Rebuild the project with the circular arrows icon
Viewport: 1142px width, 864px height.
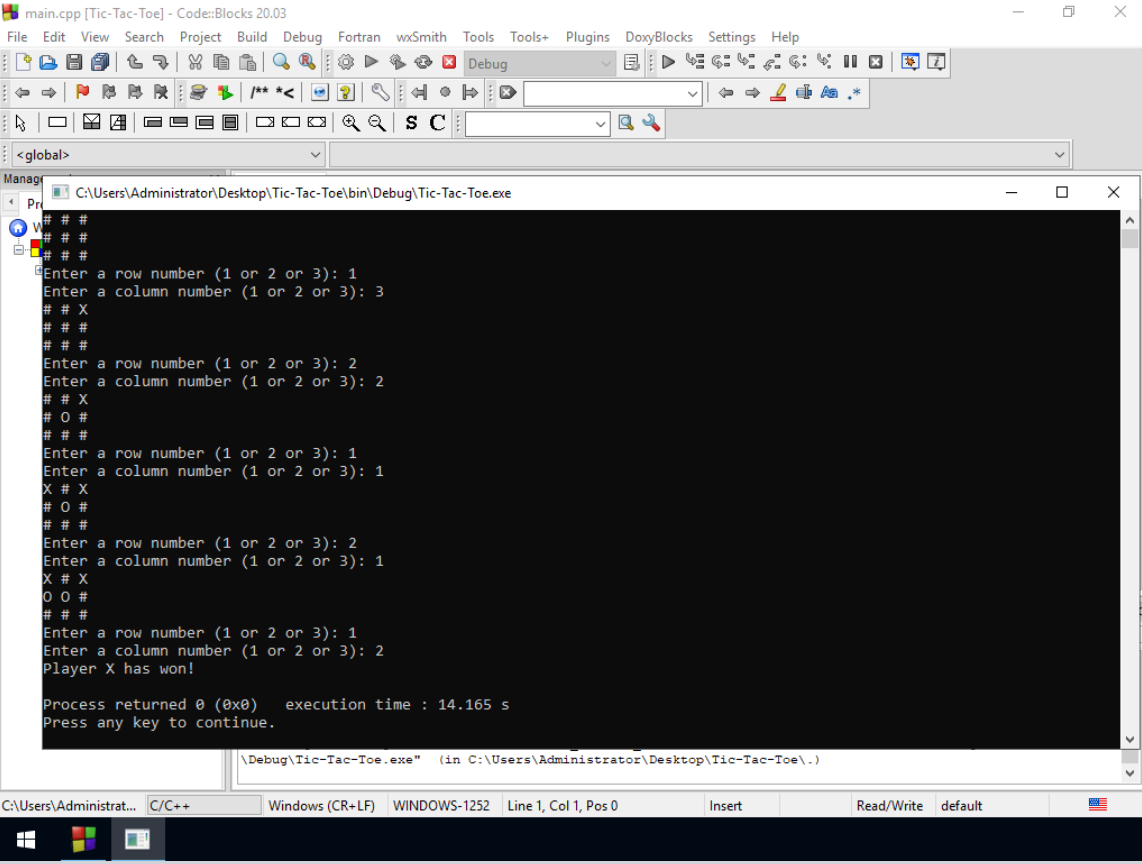click(x=423, y=63)
